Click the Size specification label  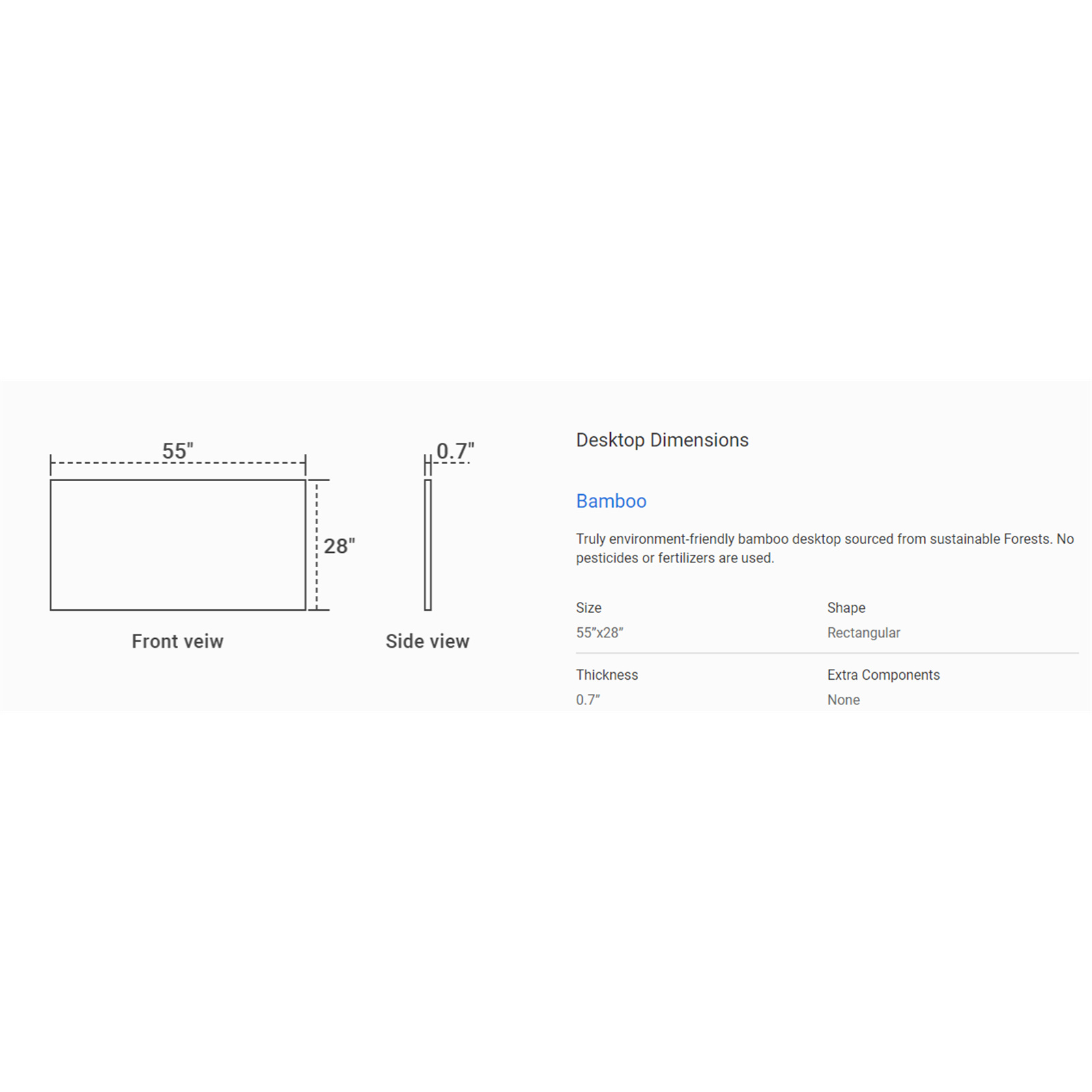coord(588,607)
